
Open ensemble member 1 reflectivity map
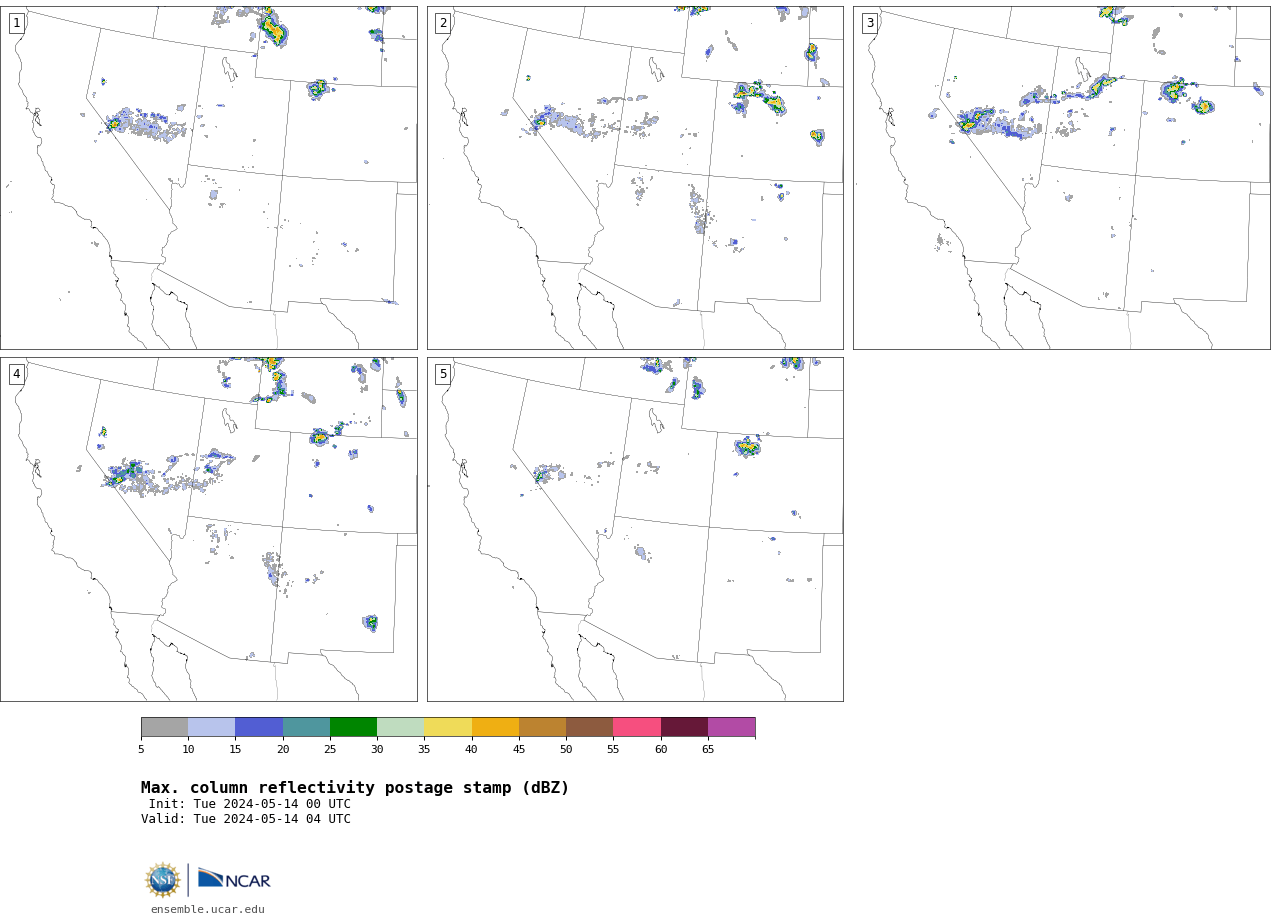coord(208,178)
